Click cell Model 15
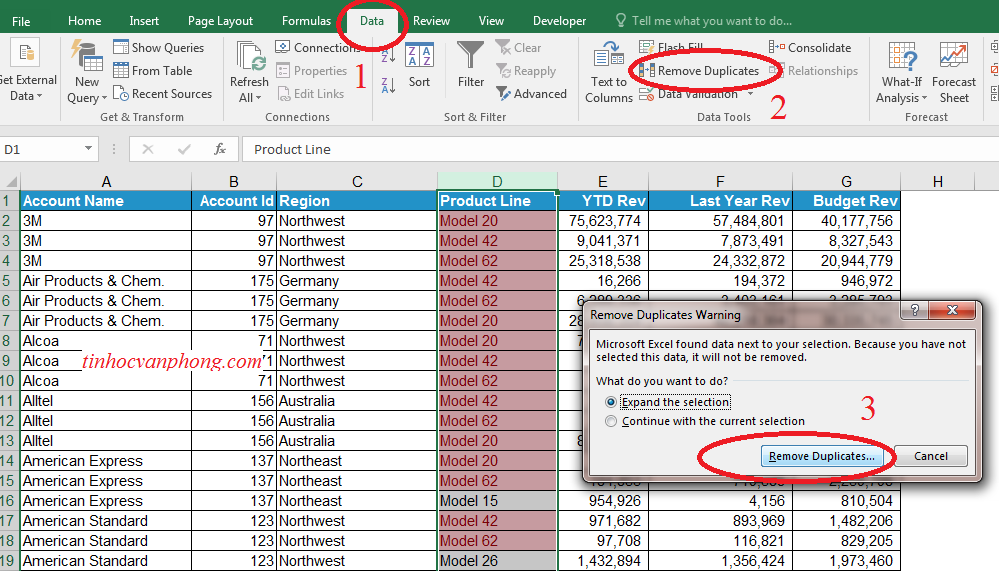This screenshot has height=571, width=999. click(x=497, y=501)
